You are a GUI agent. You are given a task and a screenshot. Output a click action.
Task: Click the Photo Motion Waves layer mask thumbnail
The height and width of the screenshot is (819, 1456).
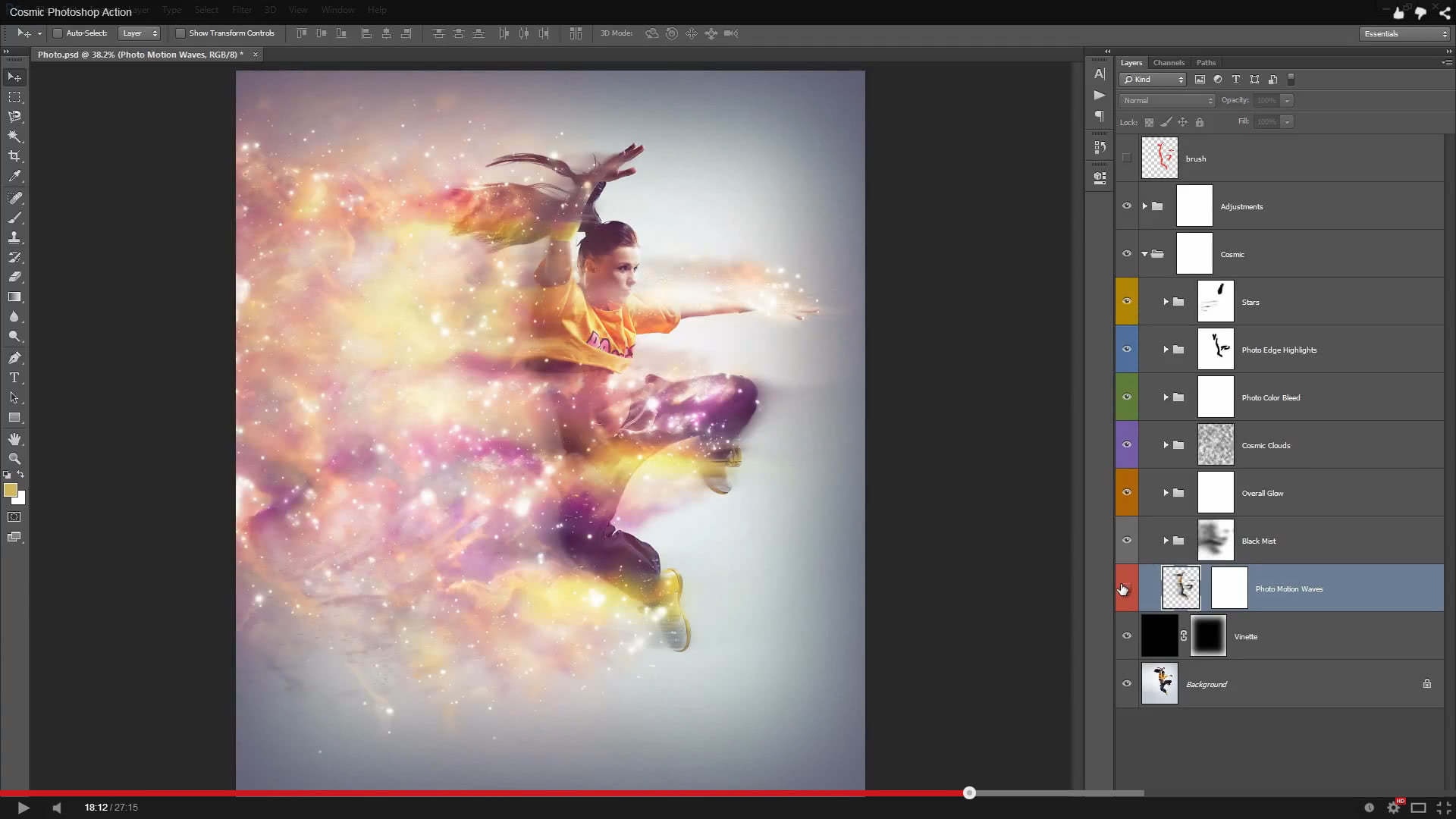[1228, 588]
